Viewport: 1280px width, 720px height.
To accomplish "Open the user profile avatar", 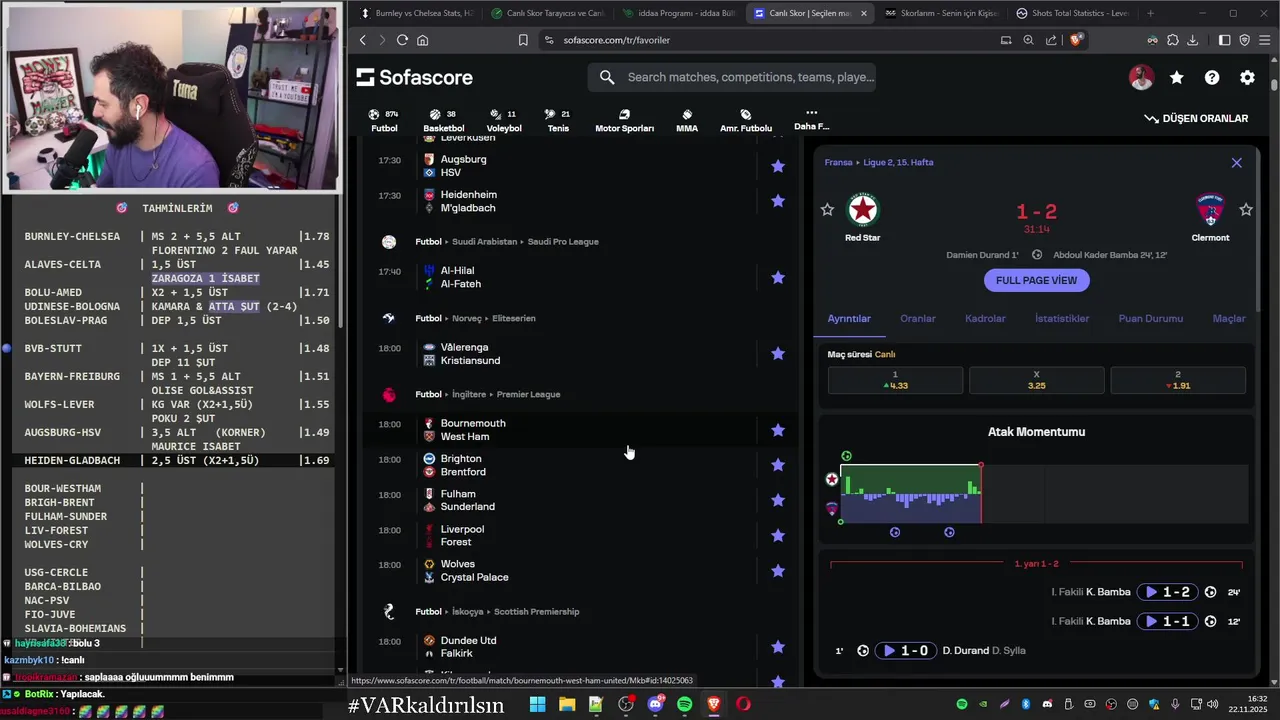I will [x=1141, y=77].
